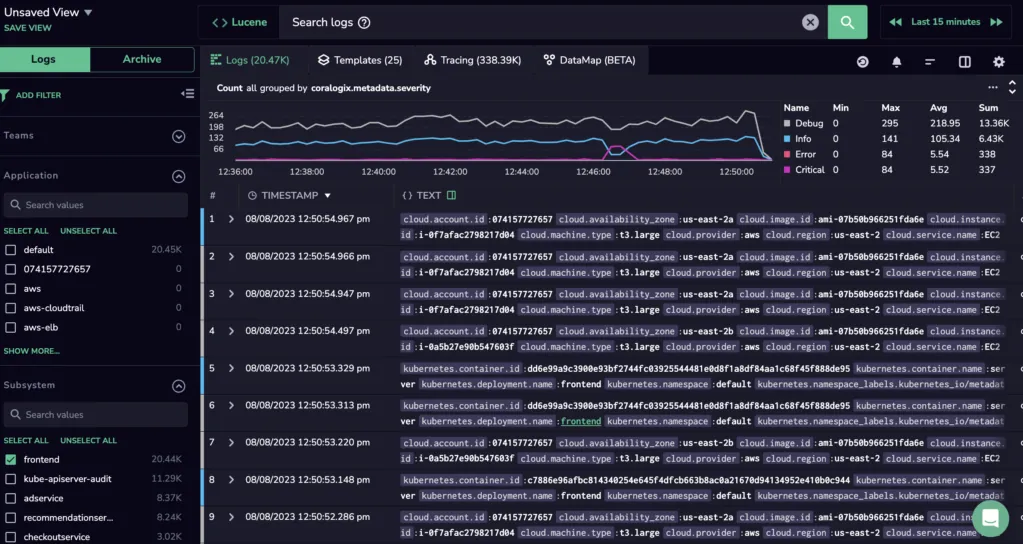Step time range backward with rewind arrows
Image resolution: width=1023 pixels, height=544 pixels.
[896, 22]
